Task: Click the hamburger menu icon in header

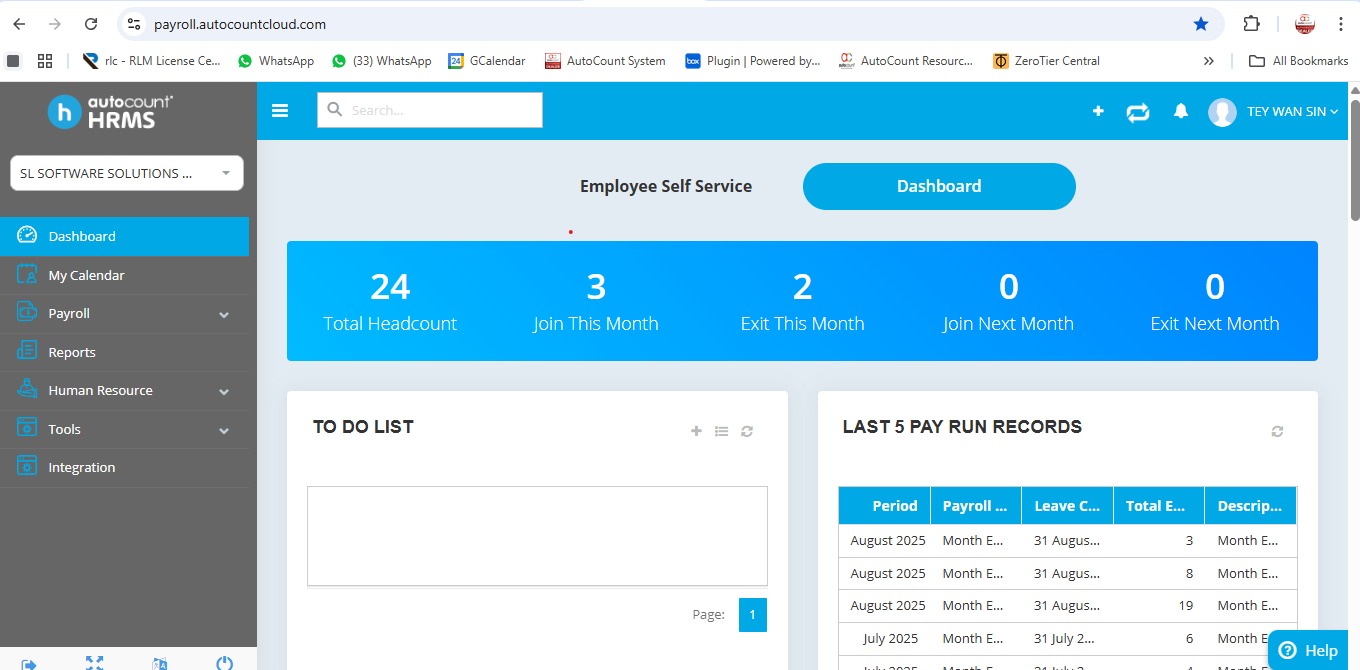Action: (x=280, y=111)
